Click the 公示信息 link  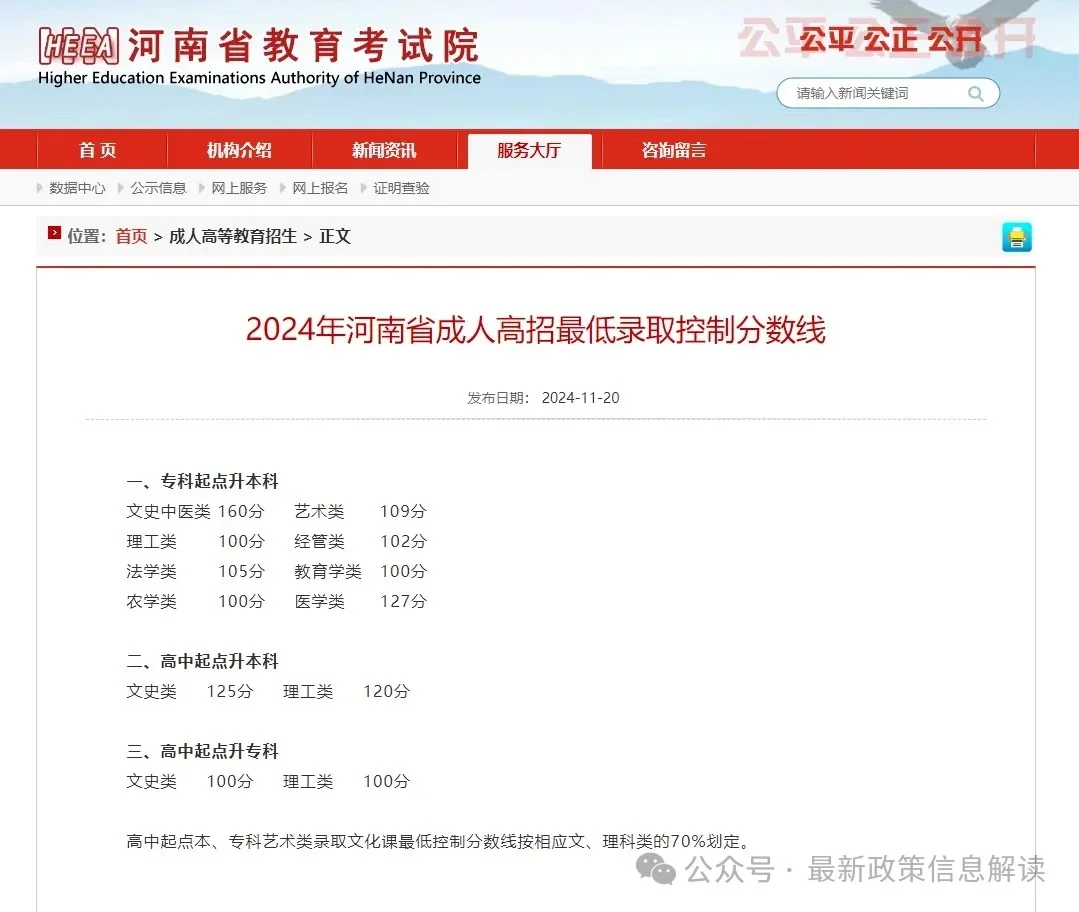tap(157, 188)
